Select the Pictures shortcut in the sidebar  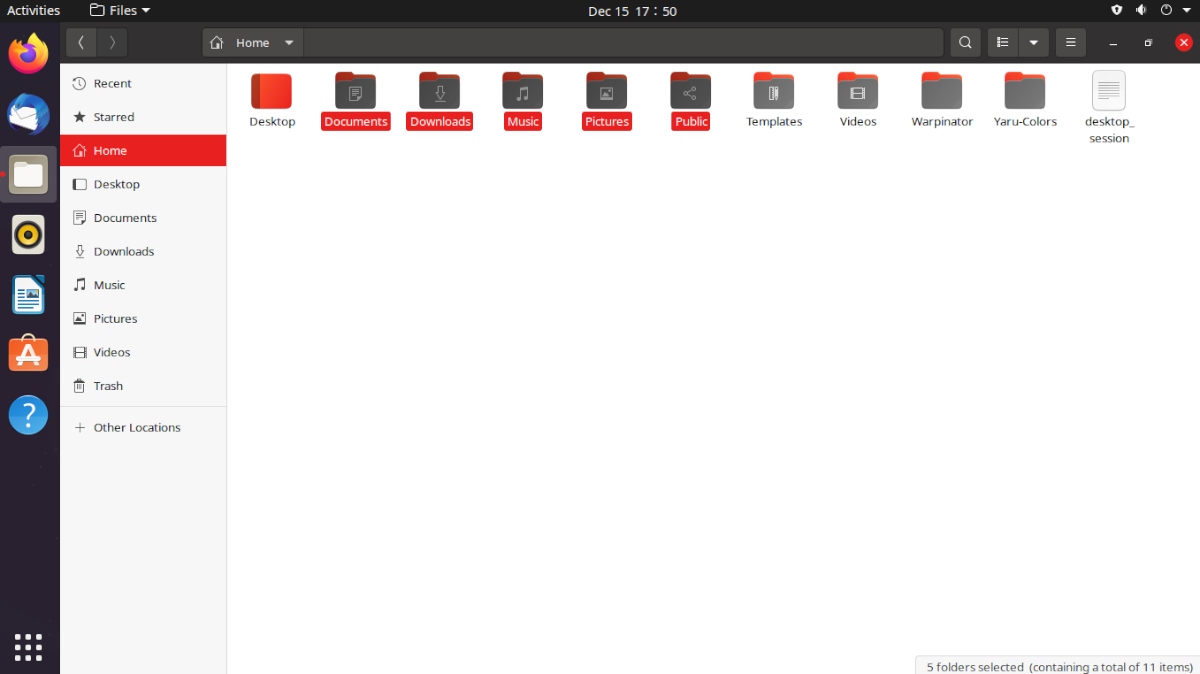point(114,318)
